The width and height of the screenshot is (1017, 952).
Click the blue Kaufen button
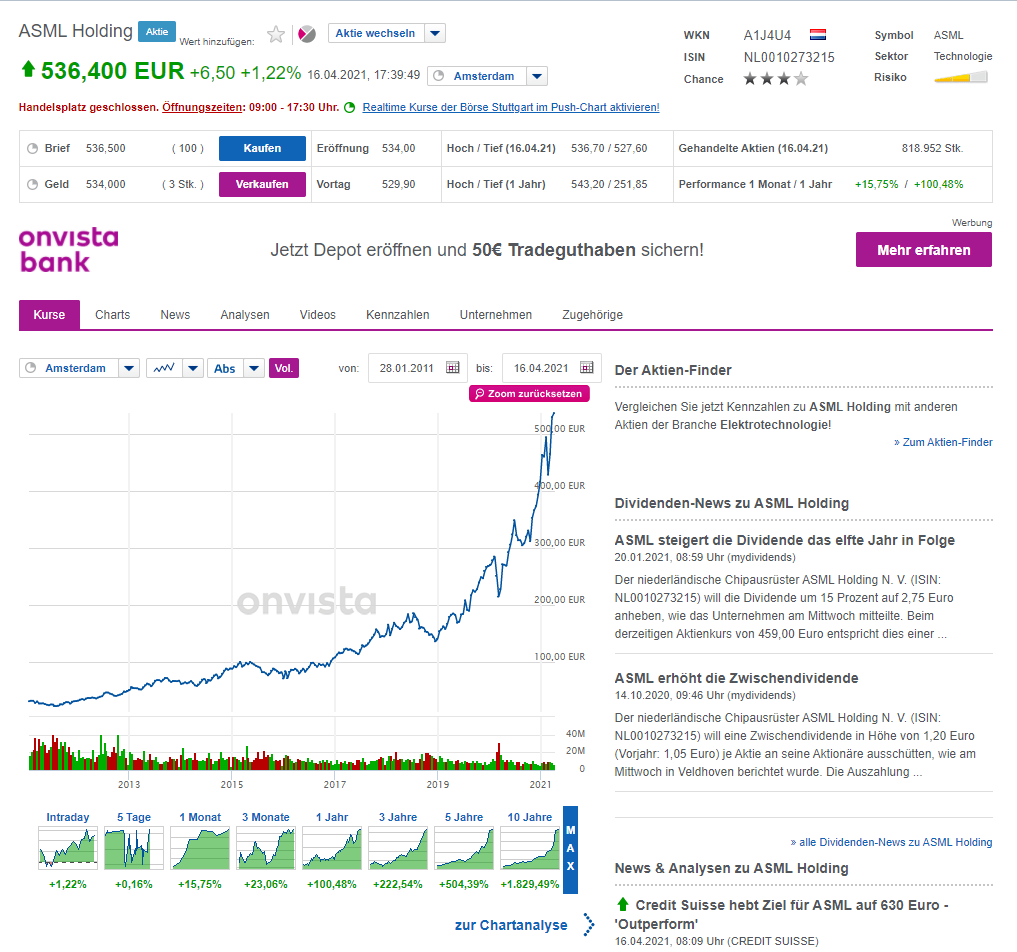click(x=262, y=149)
